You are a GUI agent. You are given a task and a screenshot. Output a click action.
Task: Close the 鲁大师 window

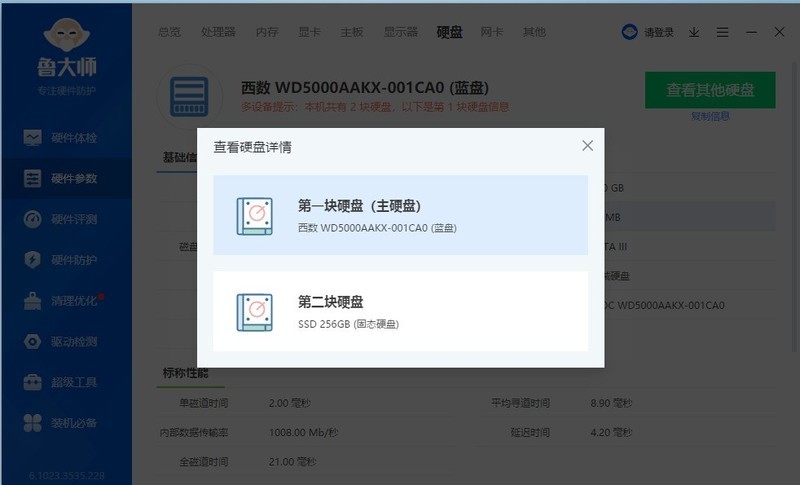(x=779, y=32)
